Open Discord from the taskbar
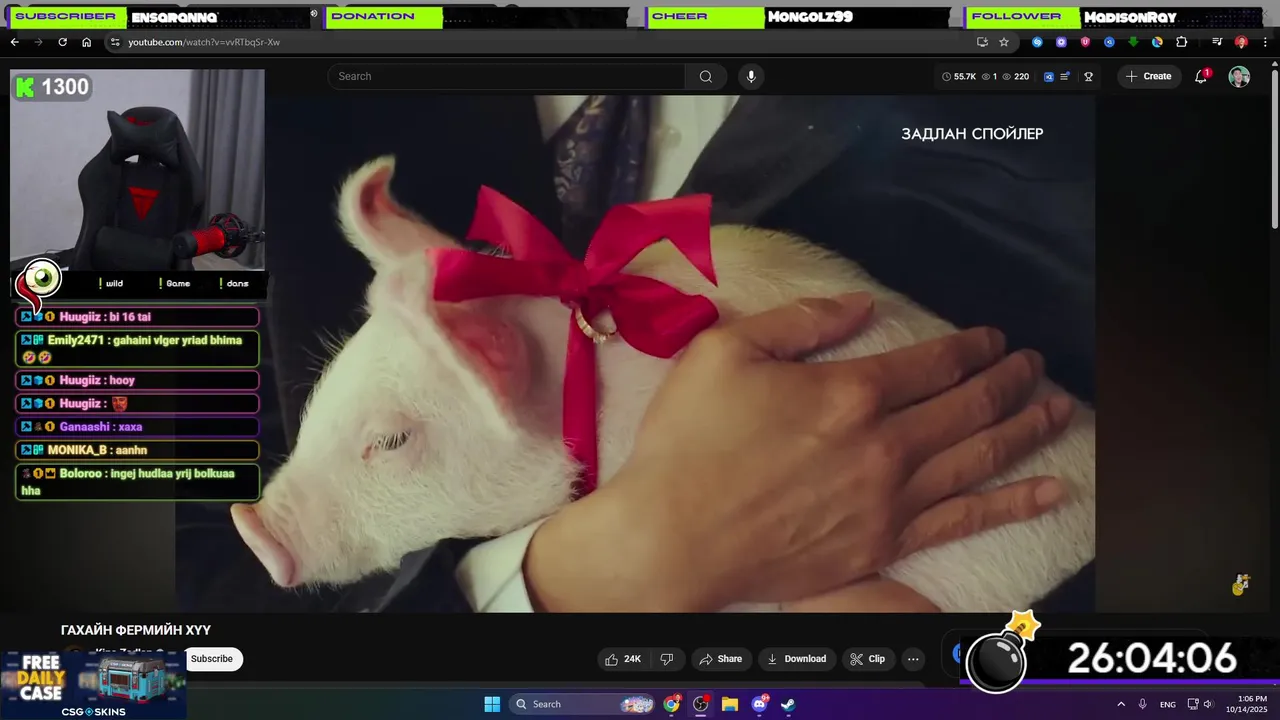This screenshot has height=720, width=1280. click(x=759, y=704)
